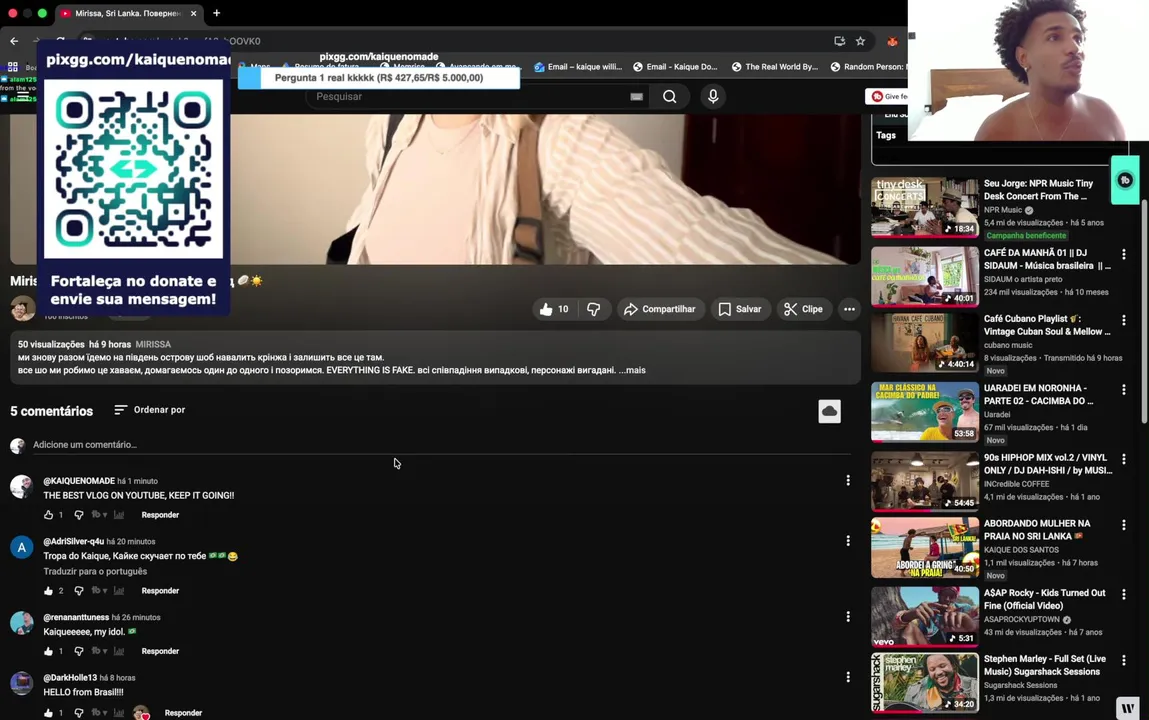The height and width of the screenshot is (720, 1149).
Task: Click Traduzir para o português under the Adri comment
Action: (95, 571)
